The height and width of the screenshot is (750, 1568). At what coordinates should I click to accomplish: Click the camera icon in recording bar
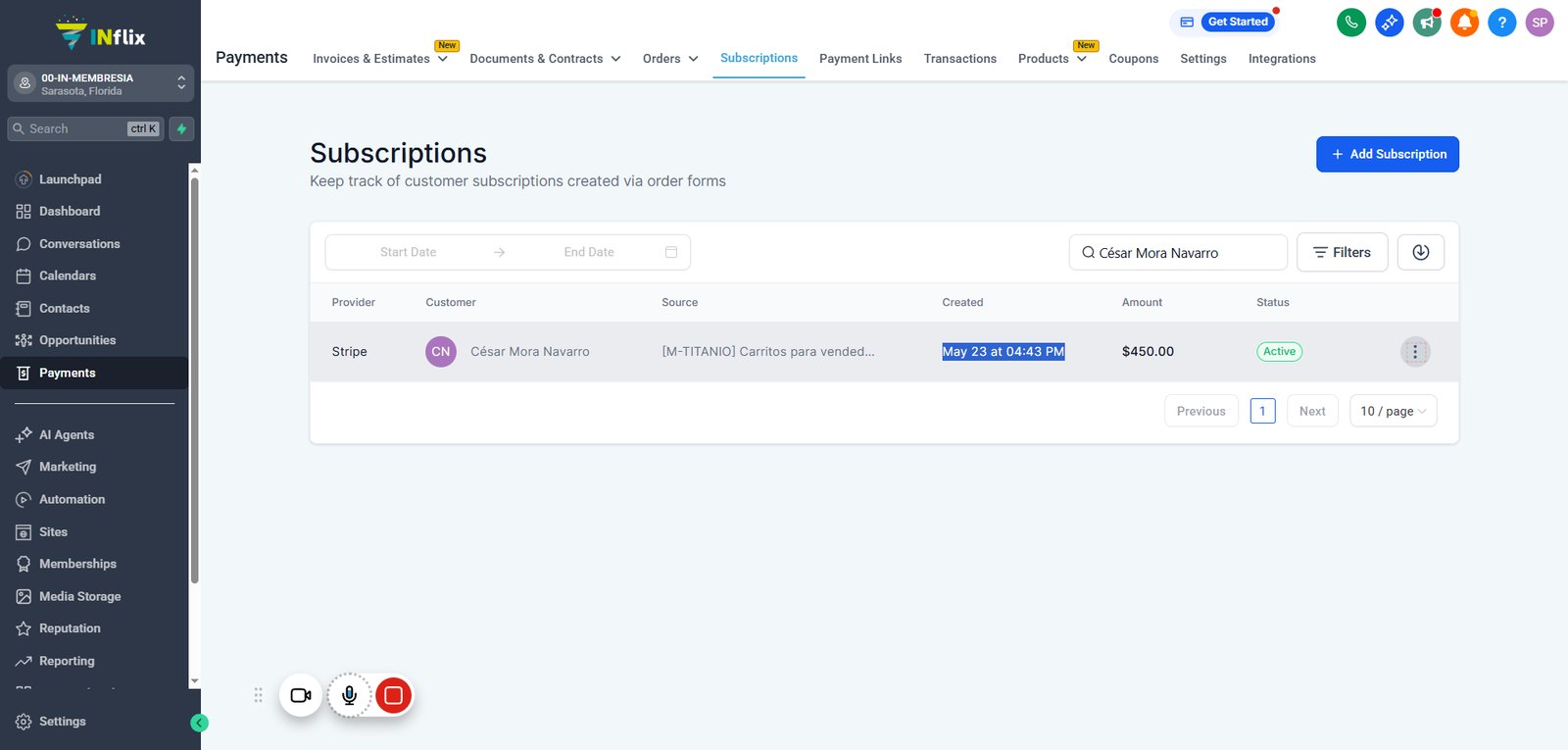pyautogui.click(x=301, y=695)
